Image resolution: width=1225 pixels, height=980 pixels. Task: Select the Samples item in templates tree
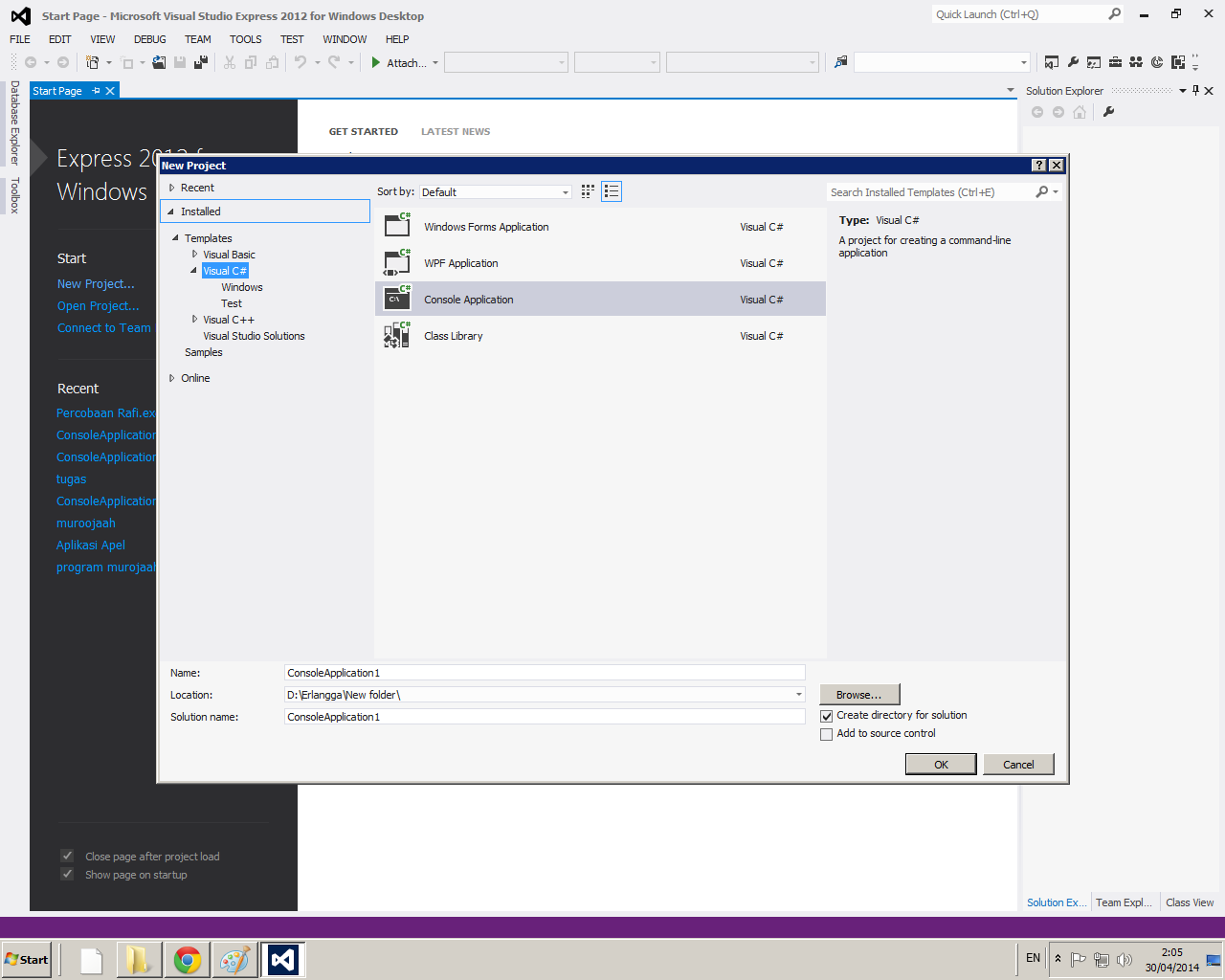click(204, 352)
